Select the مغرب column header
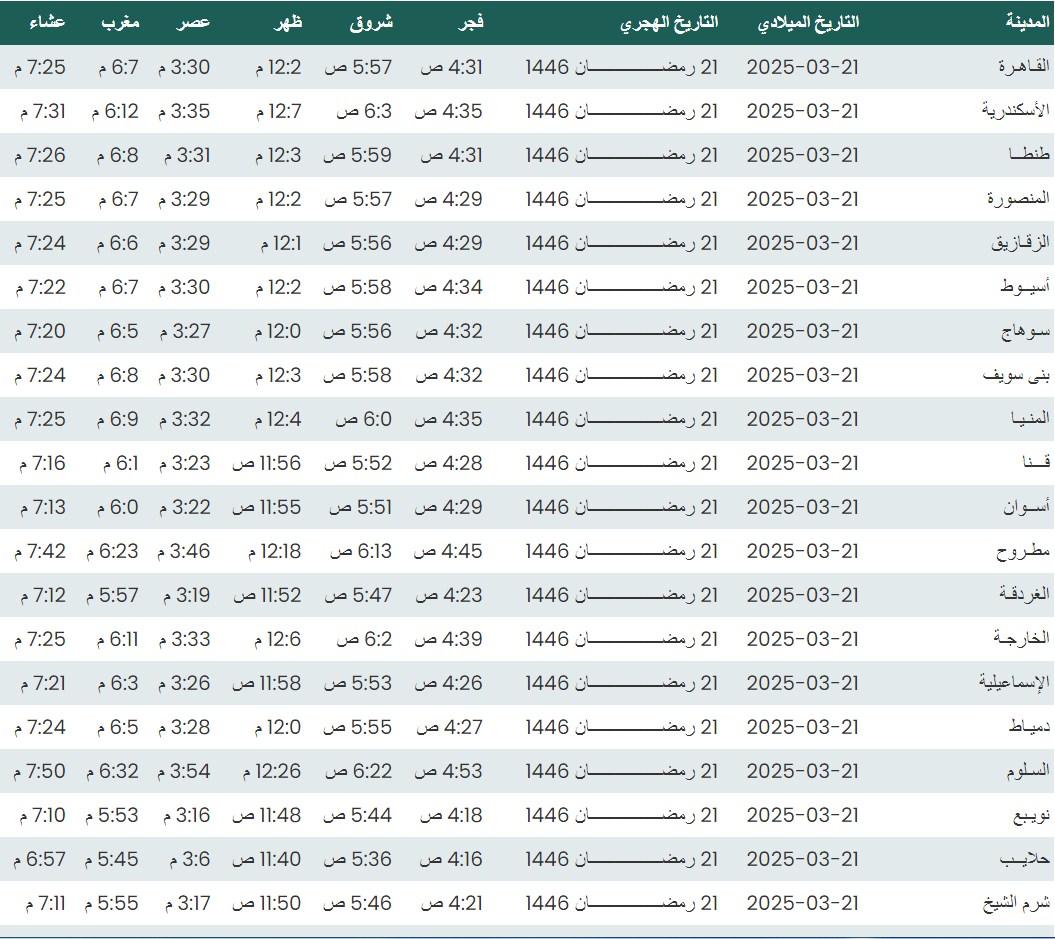This screenshot has height=939, width=1055. [120, 22]
